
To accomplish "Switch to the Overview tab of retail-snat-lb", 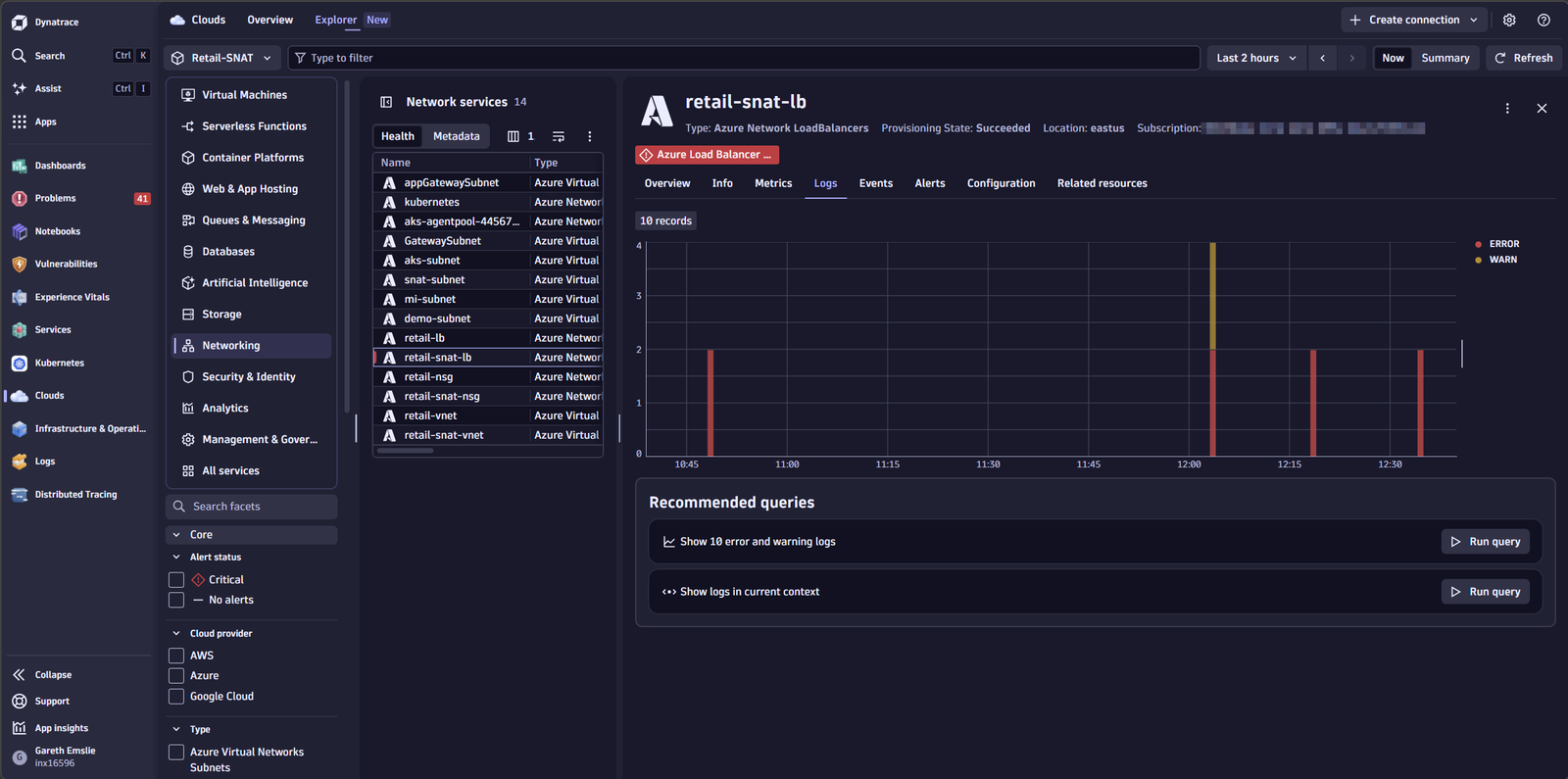I will [x=667, y=183].
